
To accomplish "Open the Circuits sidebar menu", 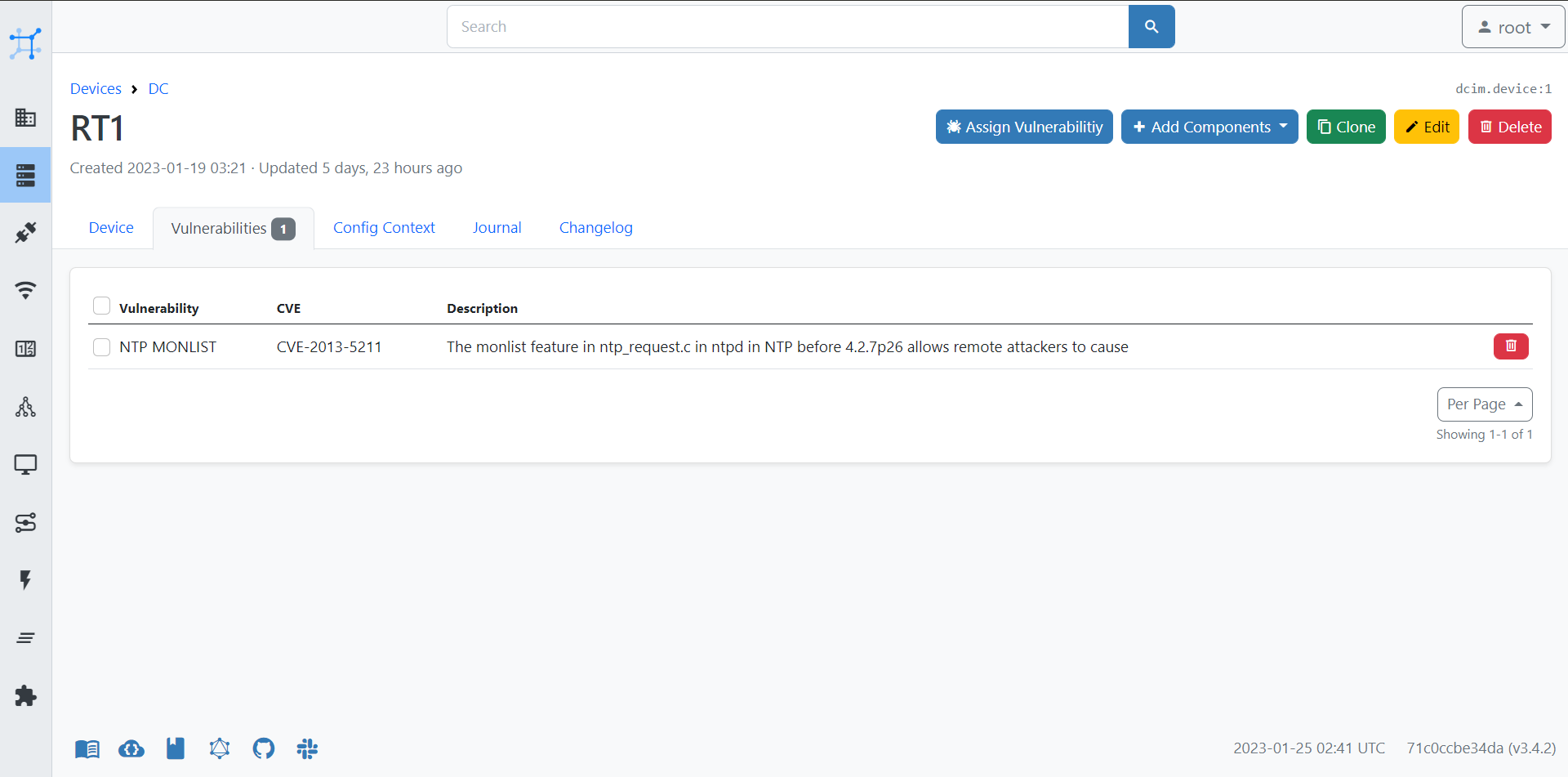I will click(25, 523).
